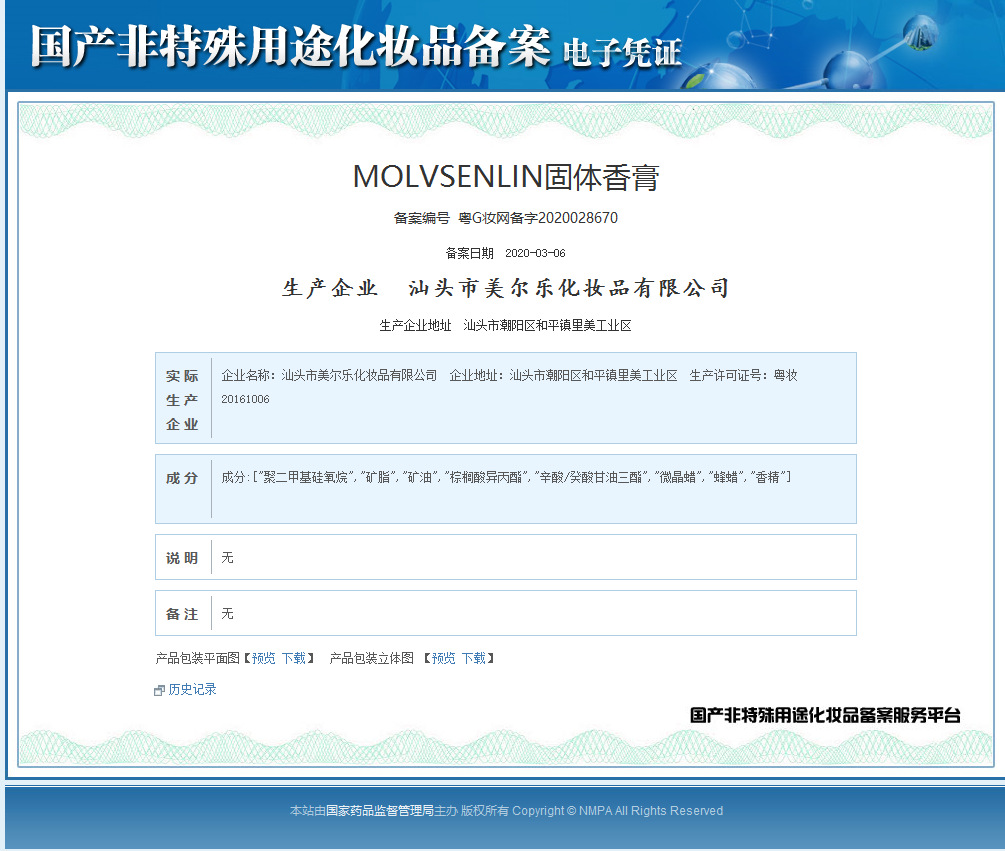The height and width of the screenshot is (851, 1005).
Task: Download the 产品包装平面图 image
Action: coord(294,658)
